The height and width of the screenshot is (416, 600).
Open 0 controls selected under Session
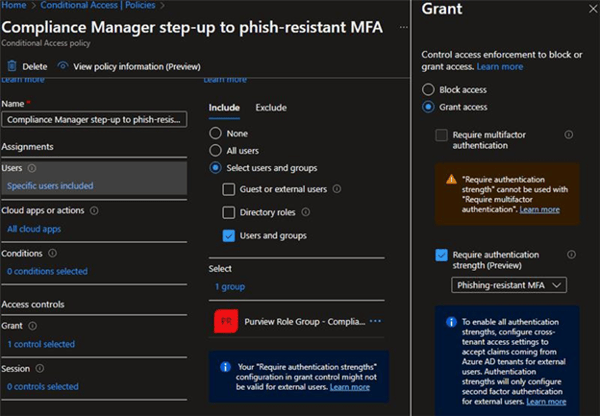(43, 387)
